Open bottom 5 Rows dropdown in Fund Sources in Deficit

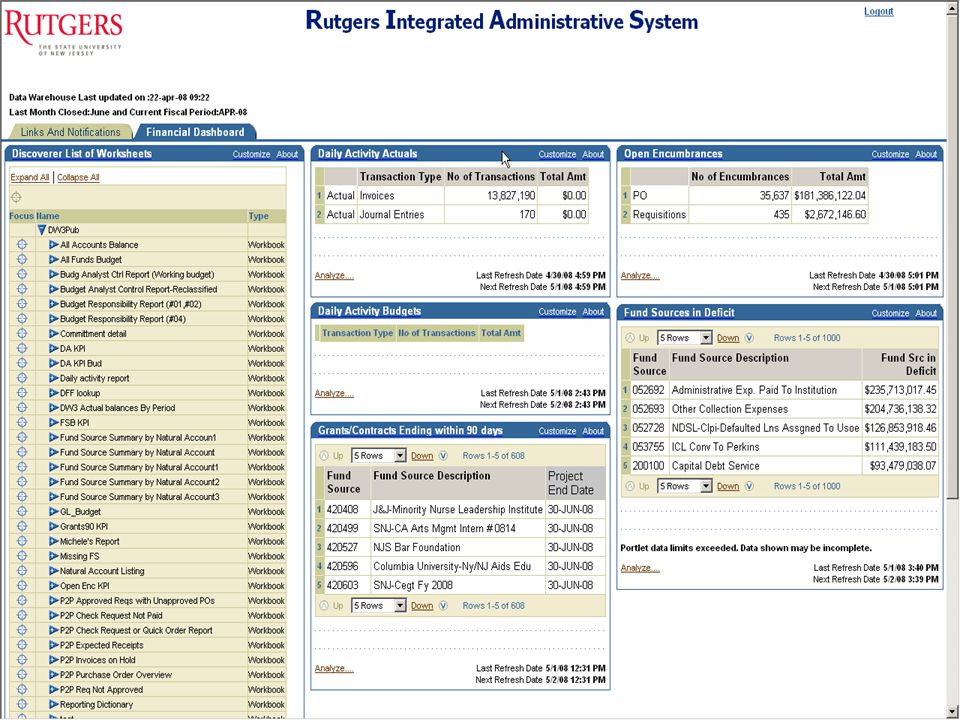point(684,486)
